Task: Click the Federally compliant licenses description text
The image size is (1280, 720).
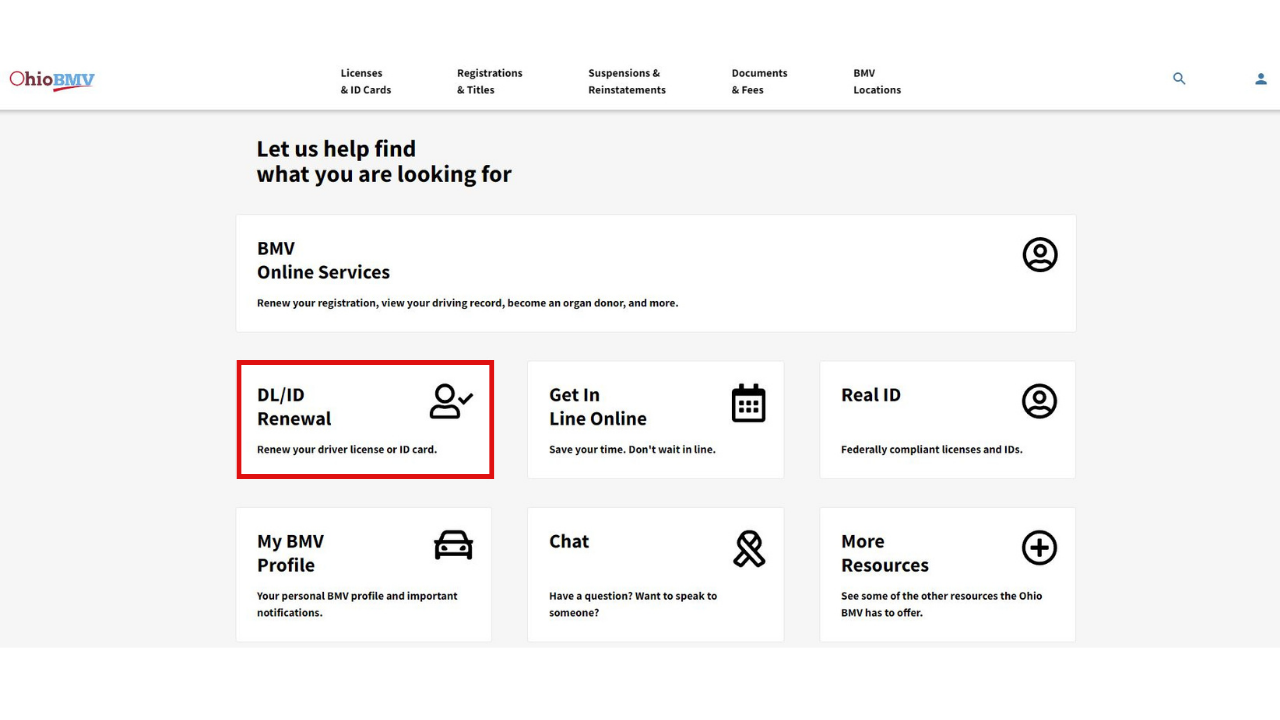Action: point(931,450)
